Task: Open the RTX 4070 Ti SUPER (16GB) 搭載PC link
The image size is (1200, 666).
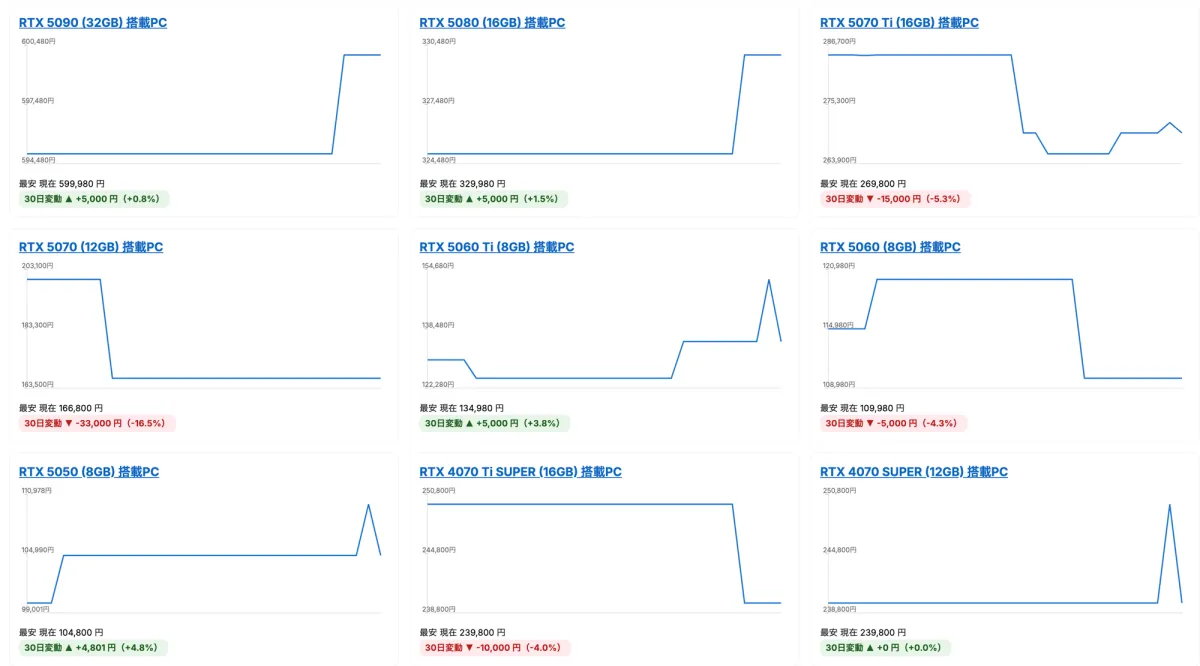Action: click(520, 472)
